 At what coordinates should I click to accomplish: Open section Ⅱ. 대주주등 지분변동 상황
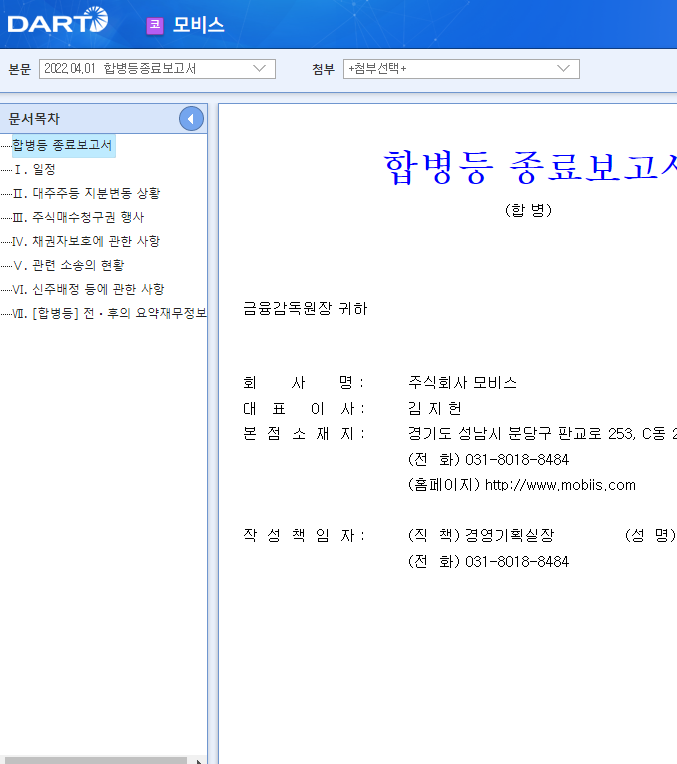[x=86, y=193]
